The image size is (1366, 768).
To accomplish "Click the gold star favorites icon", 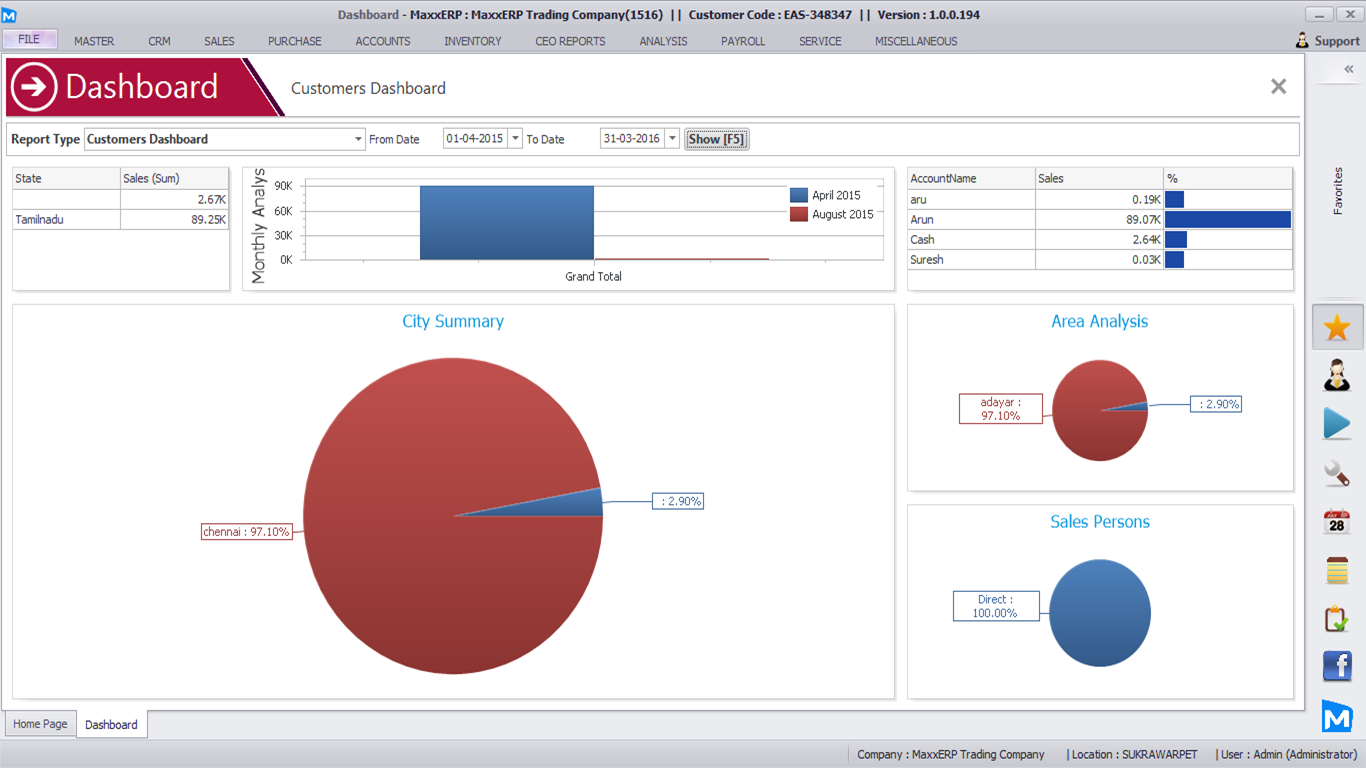I will (1337, 328).
